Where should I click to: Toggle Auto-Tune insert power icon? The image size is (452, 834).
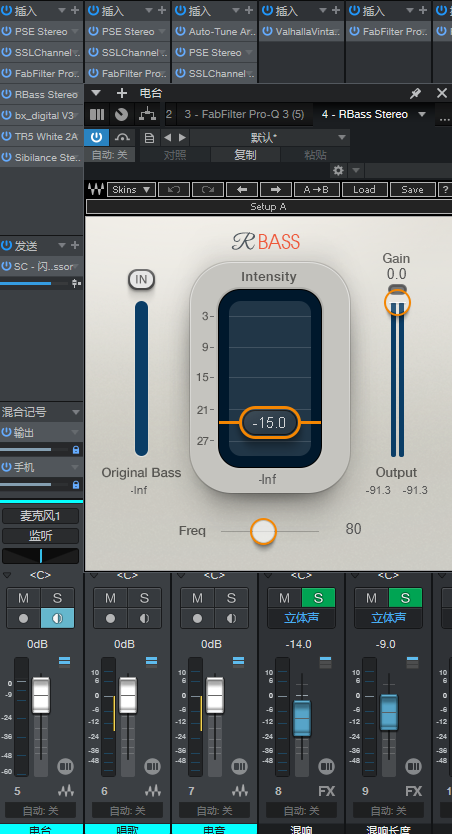[x=180, y=31]
